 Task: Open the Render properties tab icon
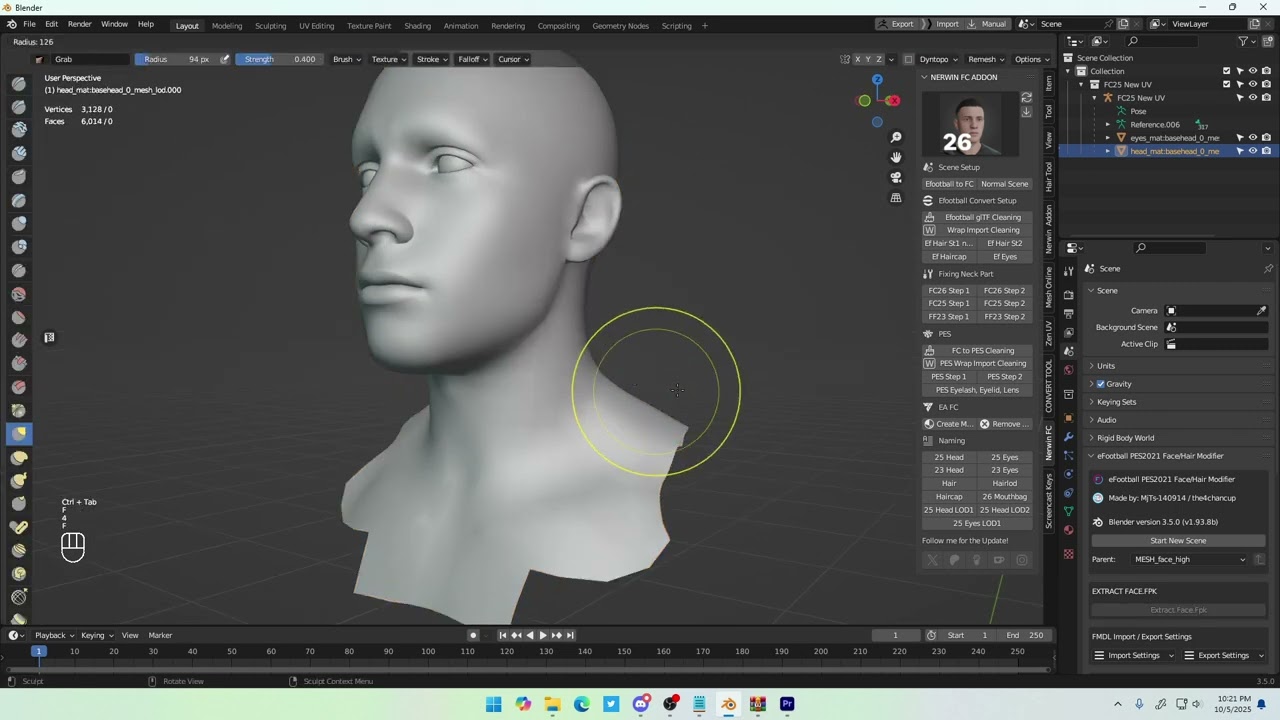[1069, 293]
